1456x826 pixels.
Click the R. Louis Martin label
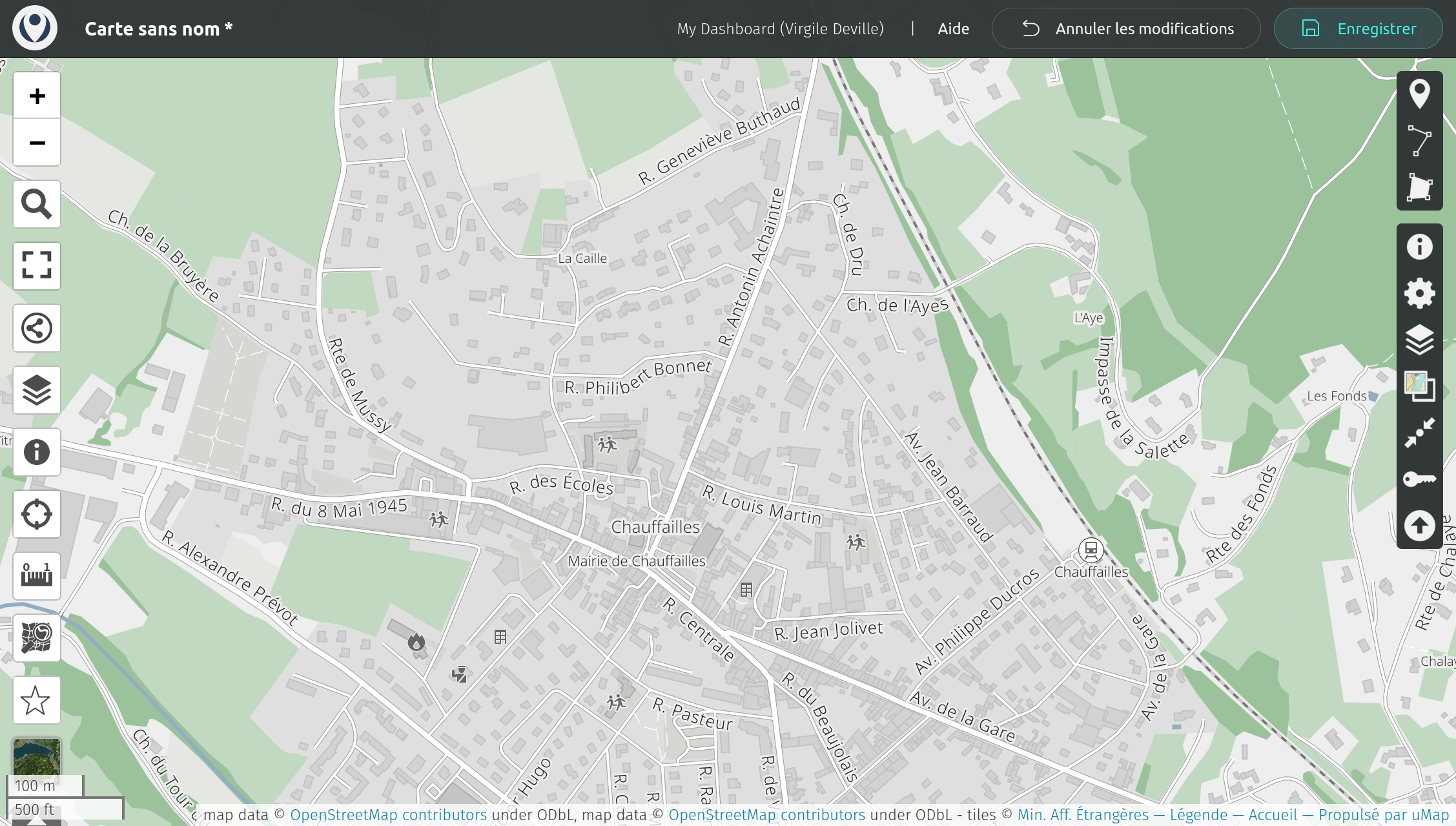click(x=762, y=505)
